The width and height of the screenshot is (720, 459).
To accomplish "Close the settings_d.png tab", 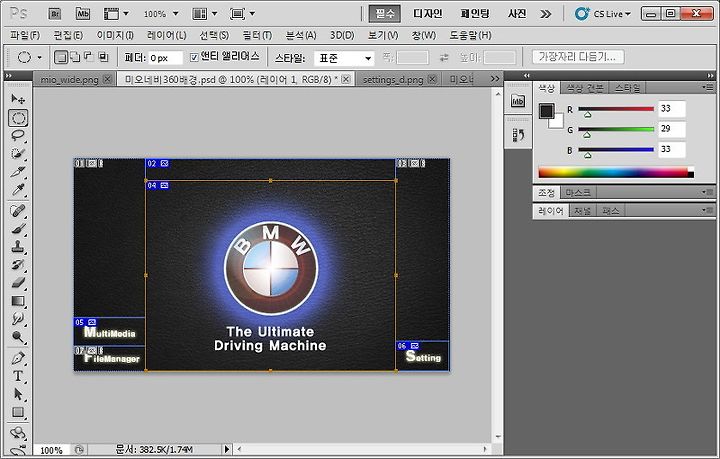I will point(432,79).
